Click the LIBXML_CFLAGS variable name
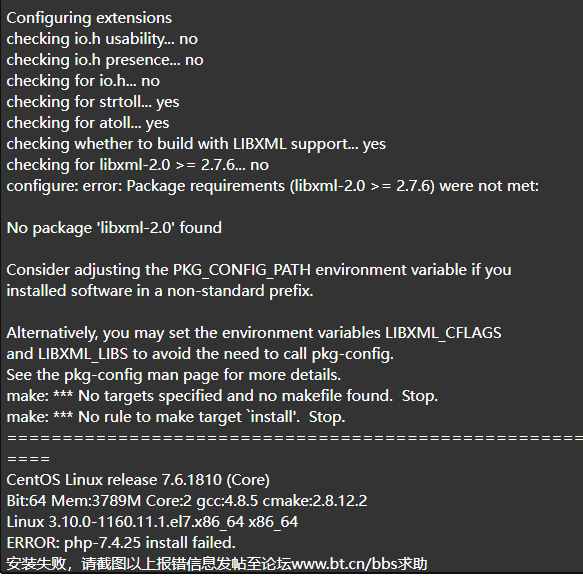Viewport: 583px width, 579px height. [x=443, y=333]
